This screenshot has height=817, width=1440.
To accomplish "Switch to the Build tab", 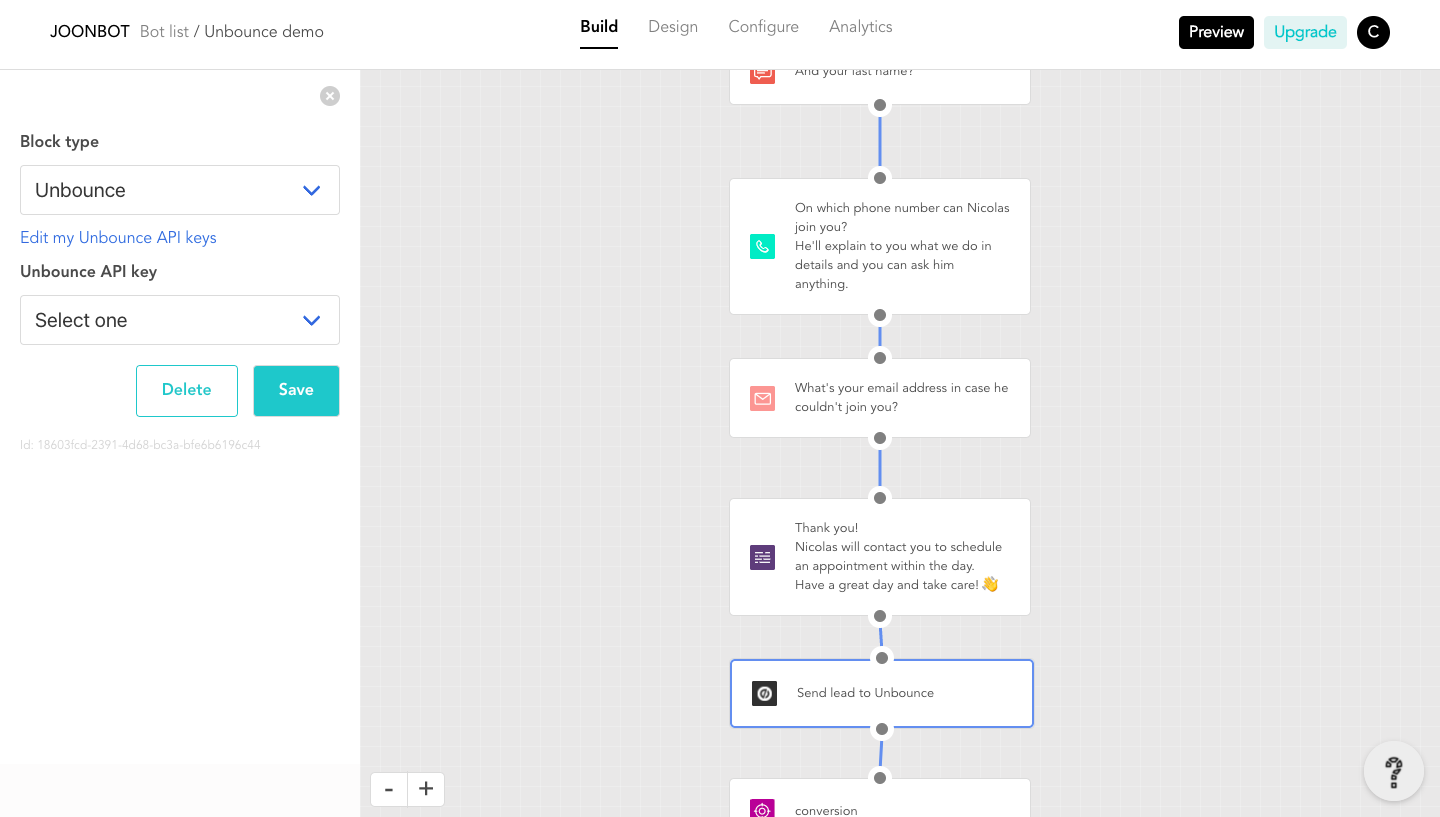I will [x=599, y=27].
